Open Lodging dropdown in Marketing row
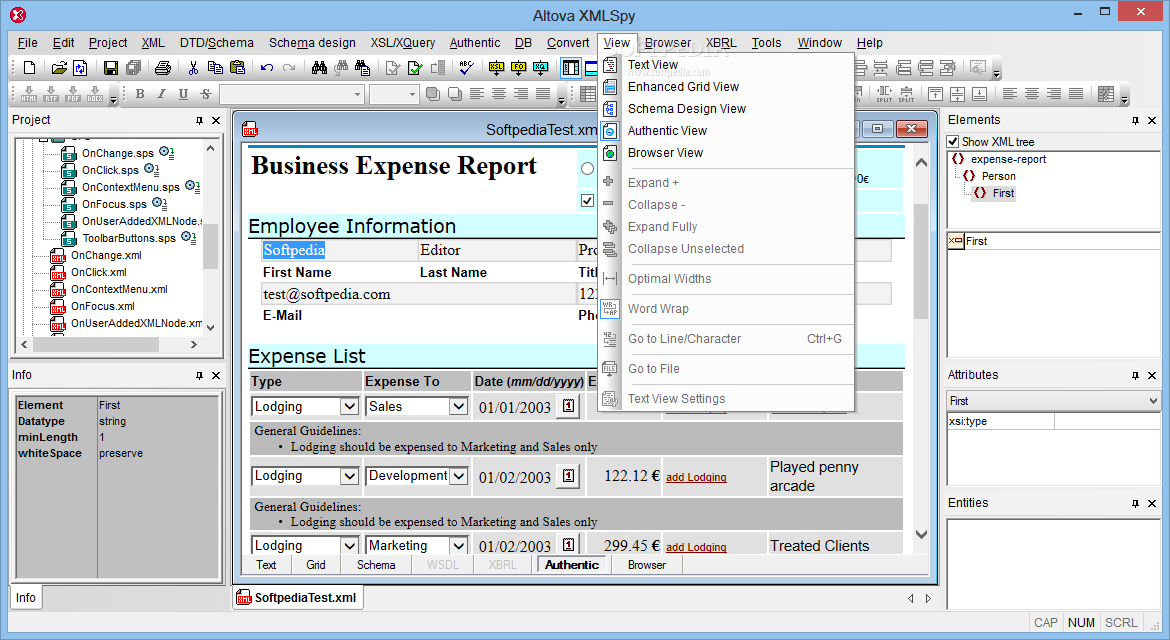 [x=348, y=546]
